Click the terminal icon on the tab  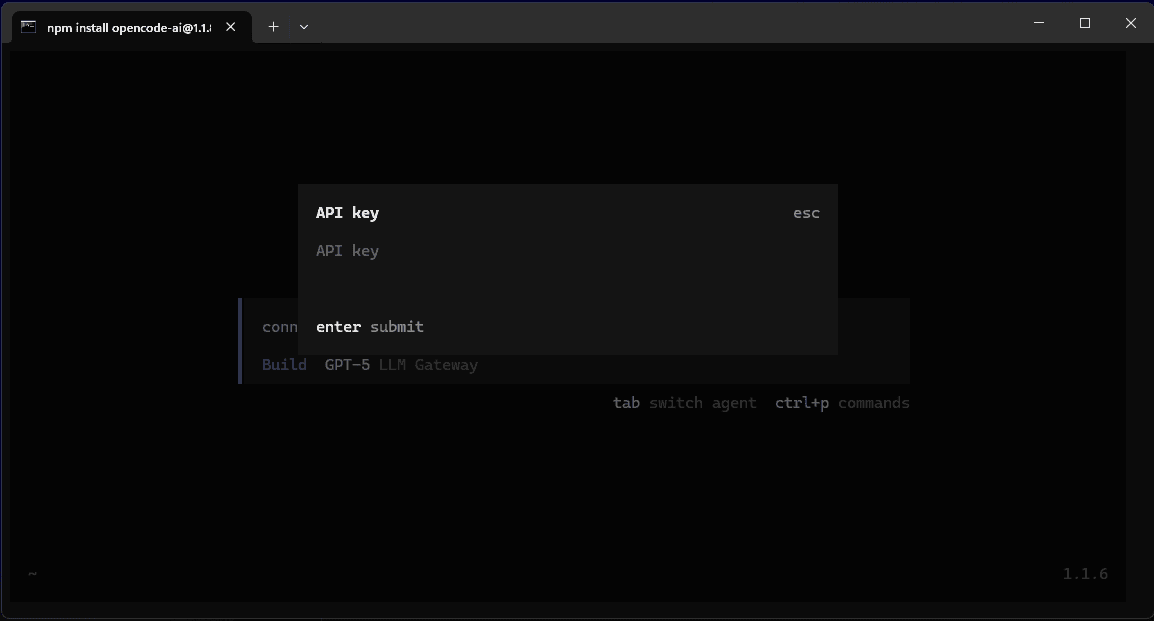coord(27,26)
